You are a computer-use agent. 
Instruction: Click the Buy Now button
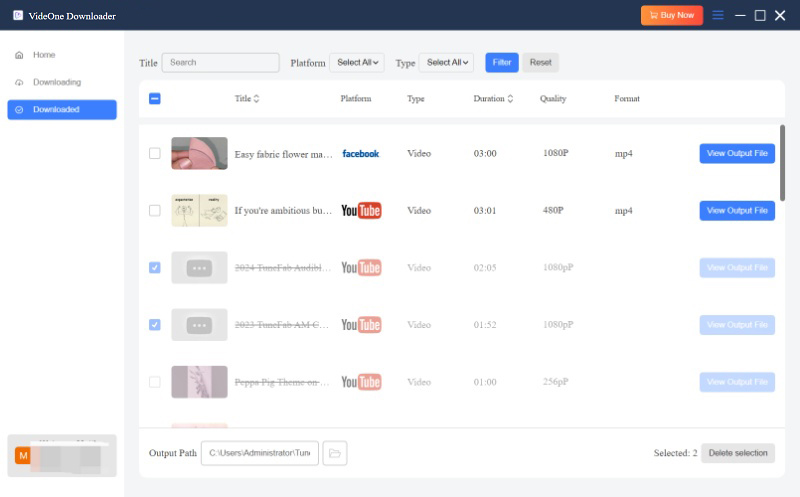coord(672,15)
